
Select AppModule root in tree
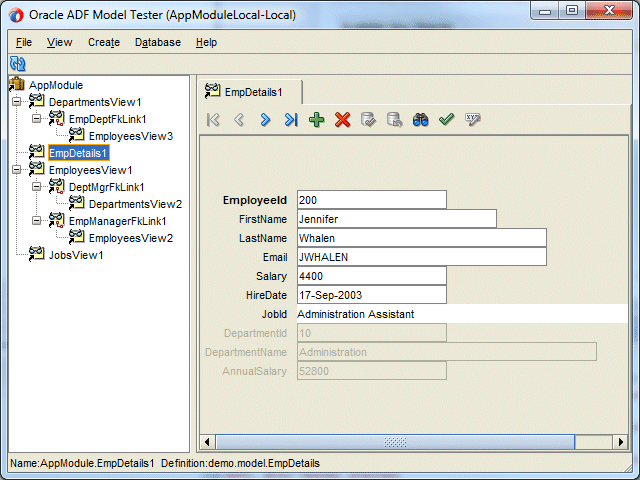click(x=56, y=85)
